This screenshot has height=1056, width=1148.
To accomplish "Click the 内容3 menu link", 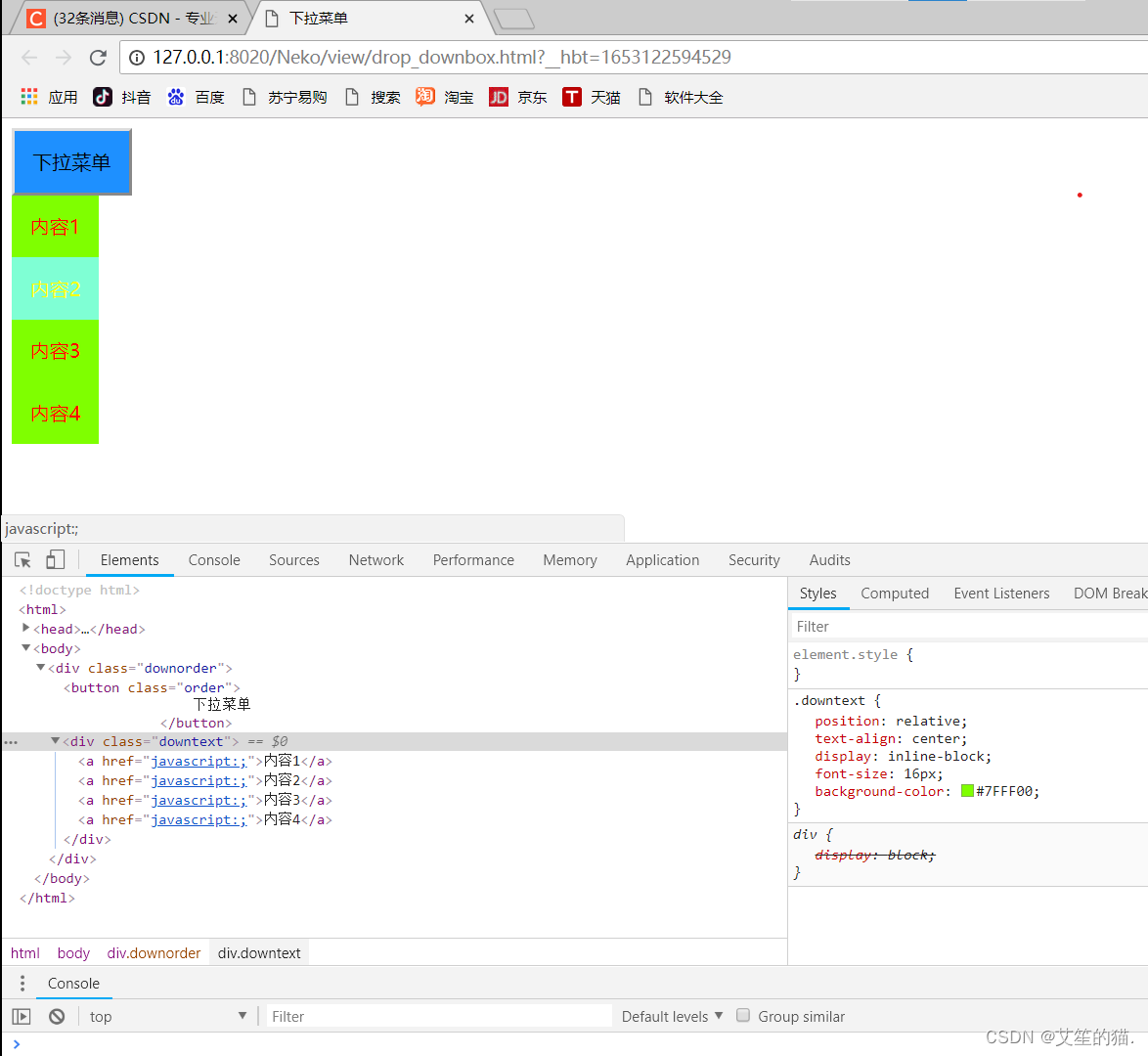I will pyautogui.click(x=55, y=352).
